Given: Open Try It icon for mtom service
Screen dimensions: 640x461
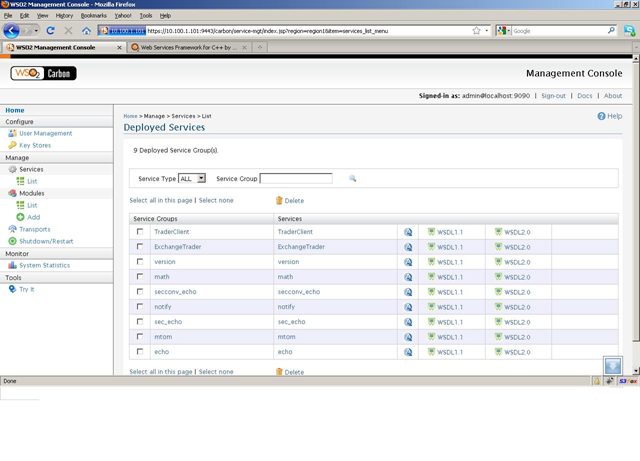Looking at the screenshot, I should (x=408, y=337).
